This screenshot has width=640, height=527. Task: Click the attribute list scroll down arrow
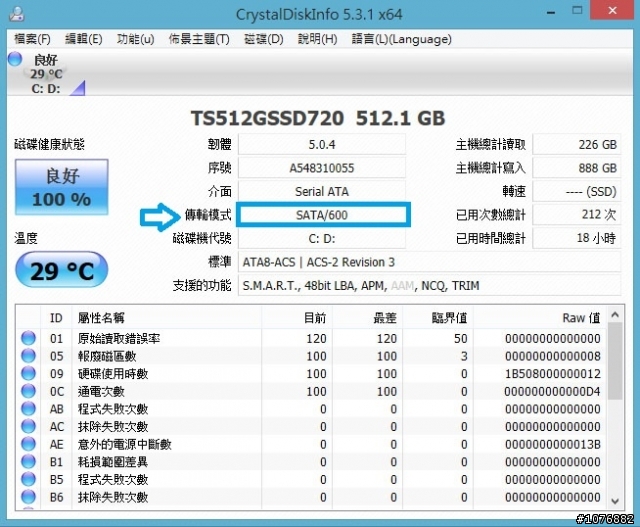point(615,501)
